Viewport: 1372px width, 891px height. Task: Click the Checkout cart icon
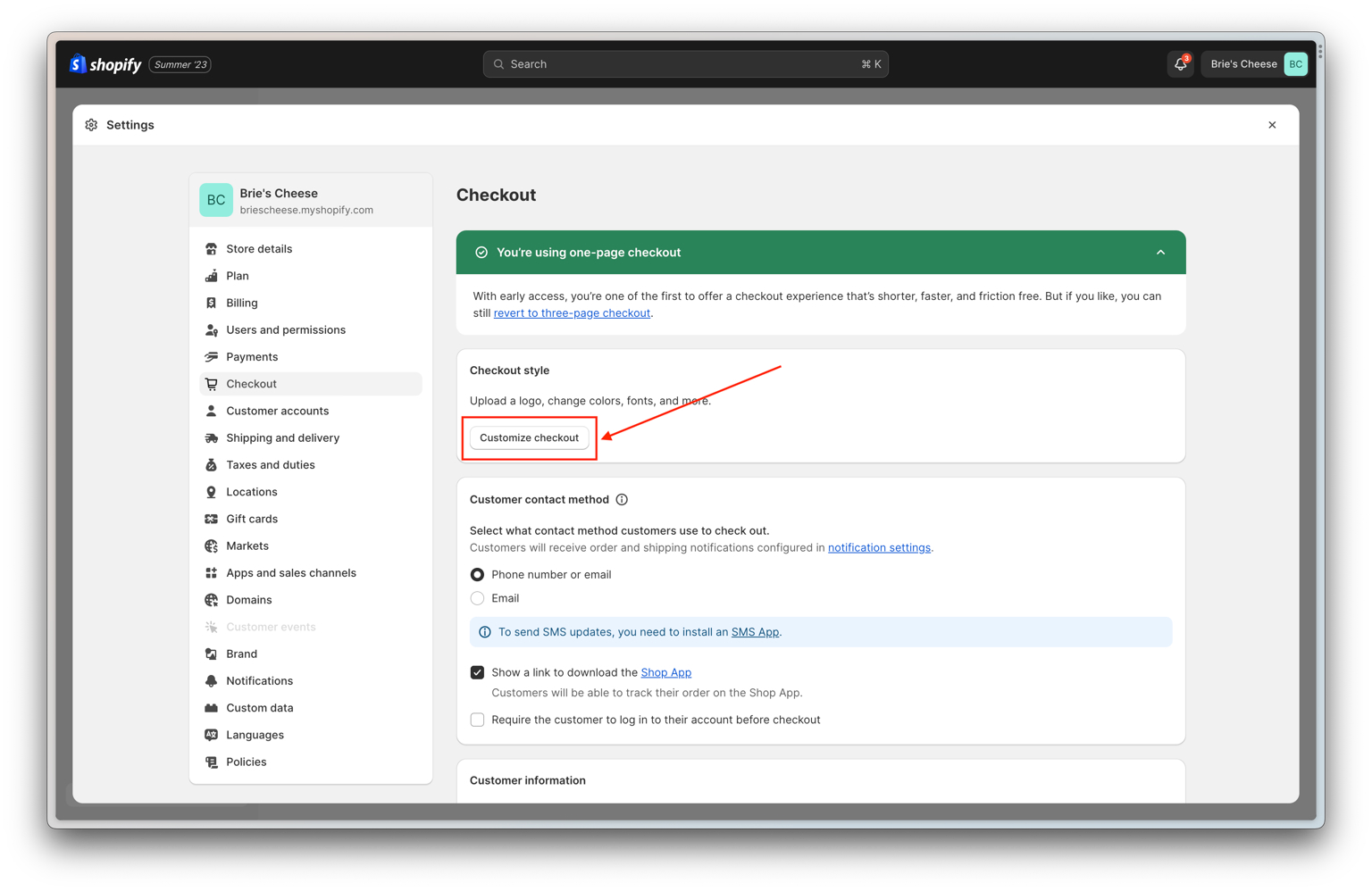coord(212,384)
